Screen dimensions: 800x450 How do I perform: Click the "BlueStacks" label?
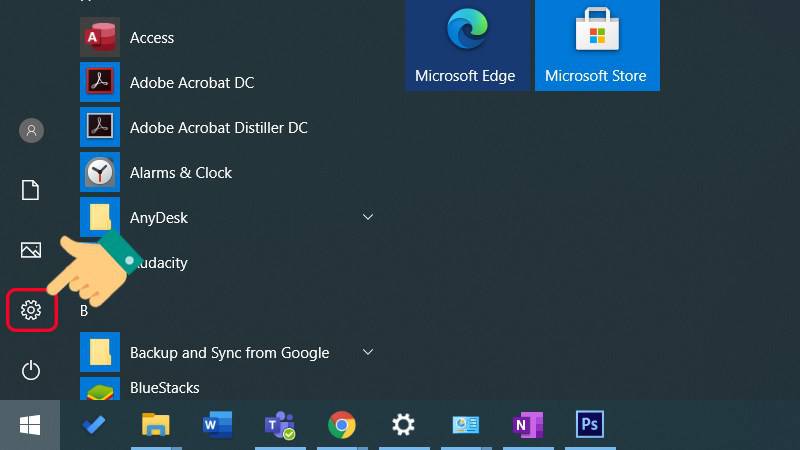[164, 388]
